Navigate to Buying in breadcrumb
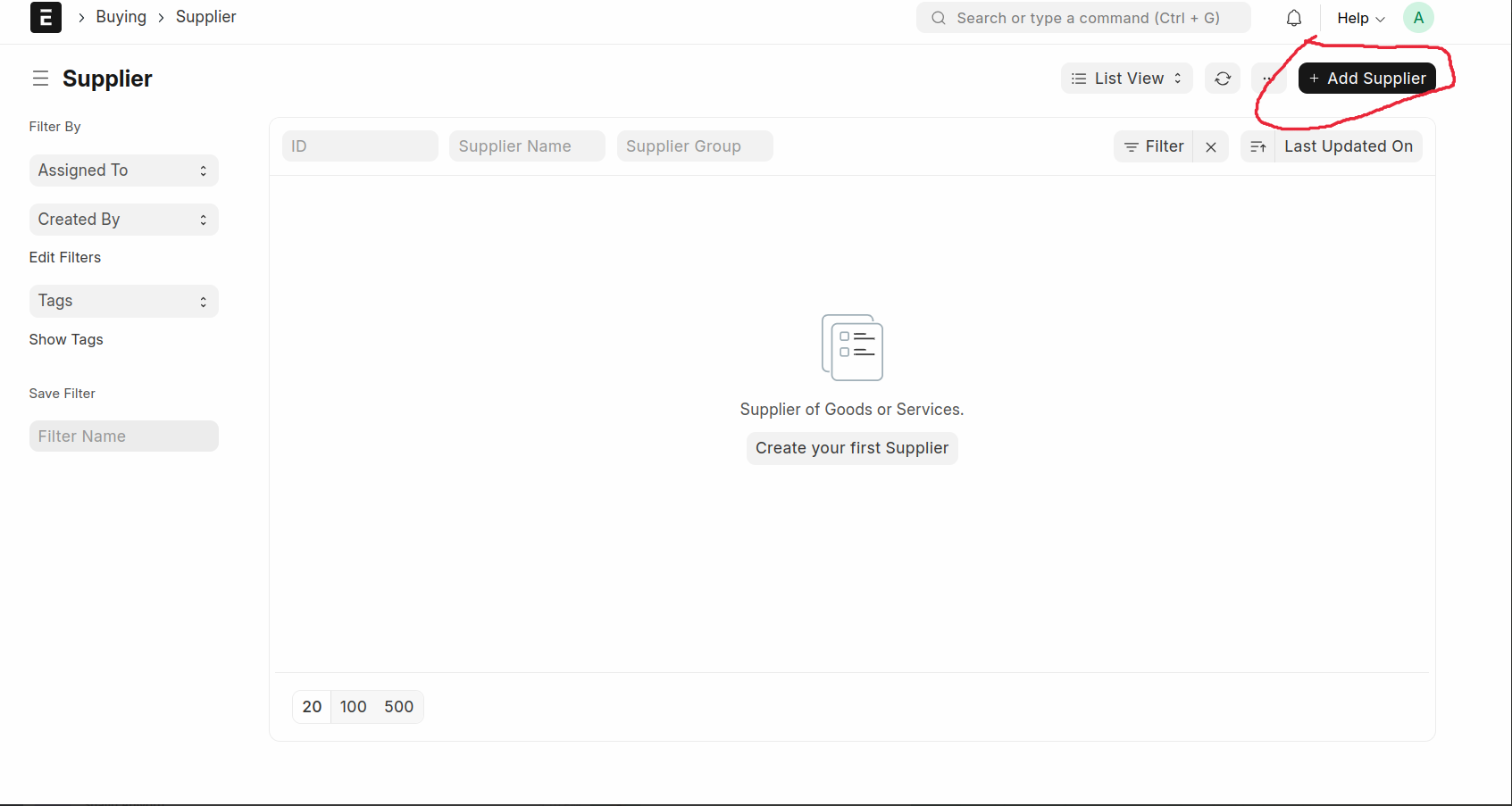The width and height of the screenshot is (1512, 806). pos(121,17)
